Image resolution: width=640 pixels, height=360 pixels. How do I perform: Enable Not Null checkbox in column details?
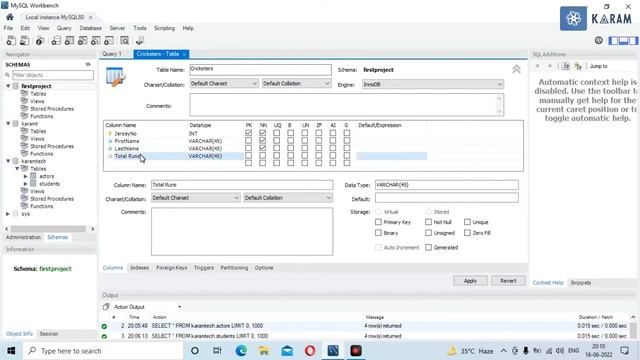pyautogui.click(x=428, y=222)
